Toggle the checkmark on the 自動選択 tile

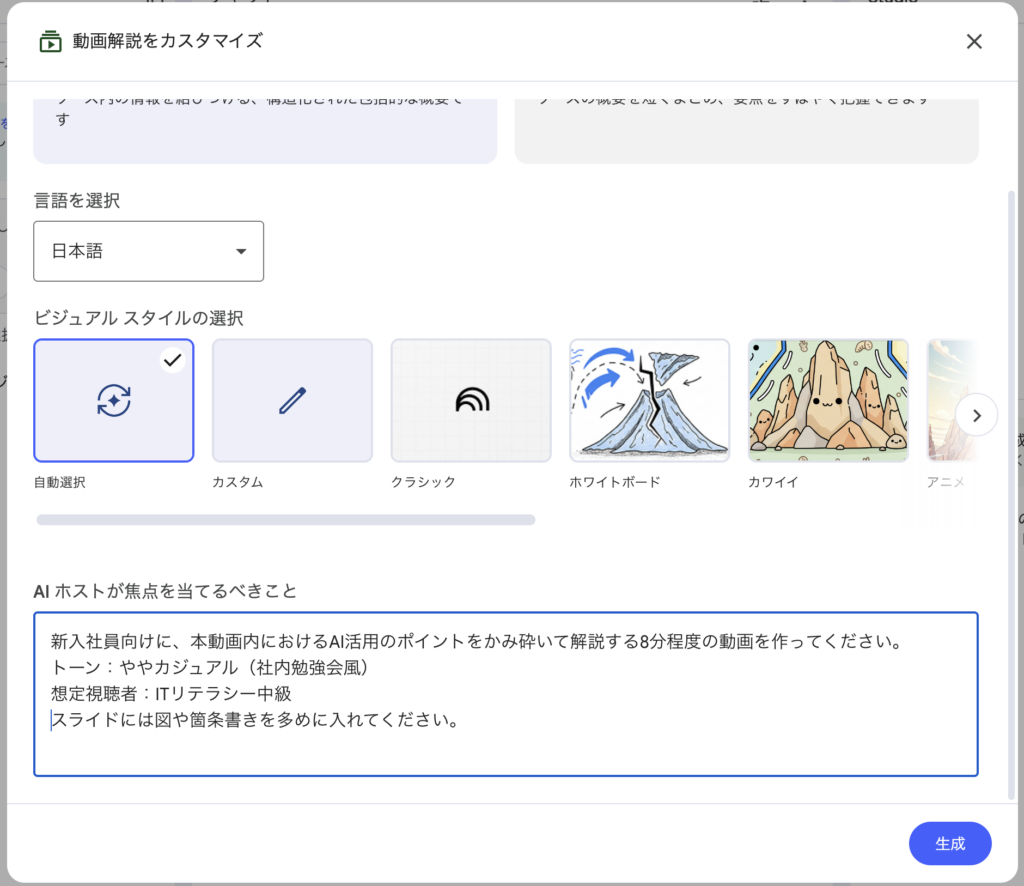point(173,360)
